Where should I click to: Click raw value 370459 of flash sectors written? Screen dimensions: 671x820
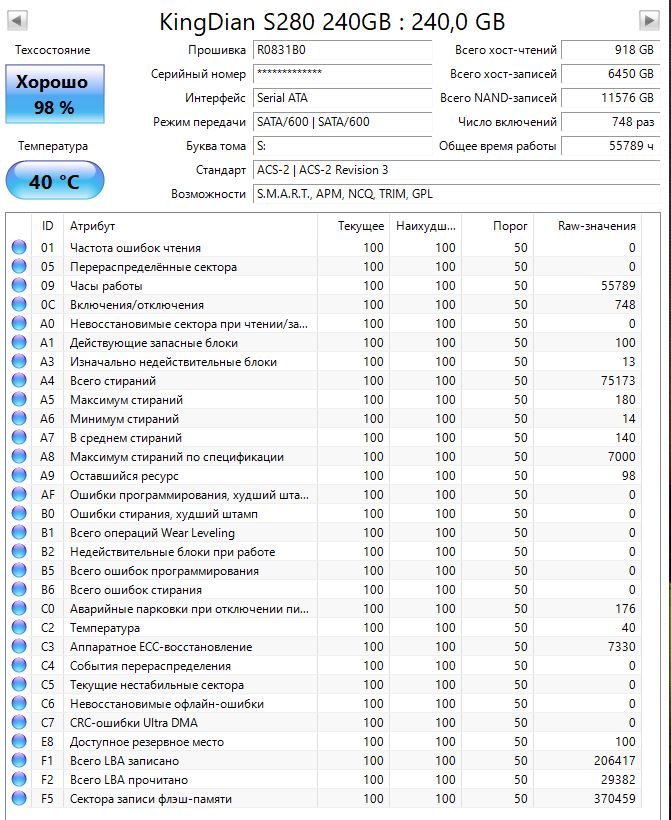tap(615, 799)
